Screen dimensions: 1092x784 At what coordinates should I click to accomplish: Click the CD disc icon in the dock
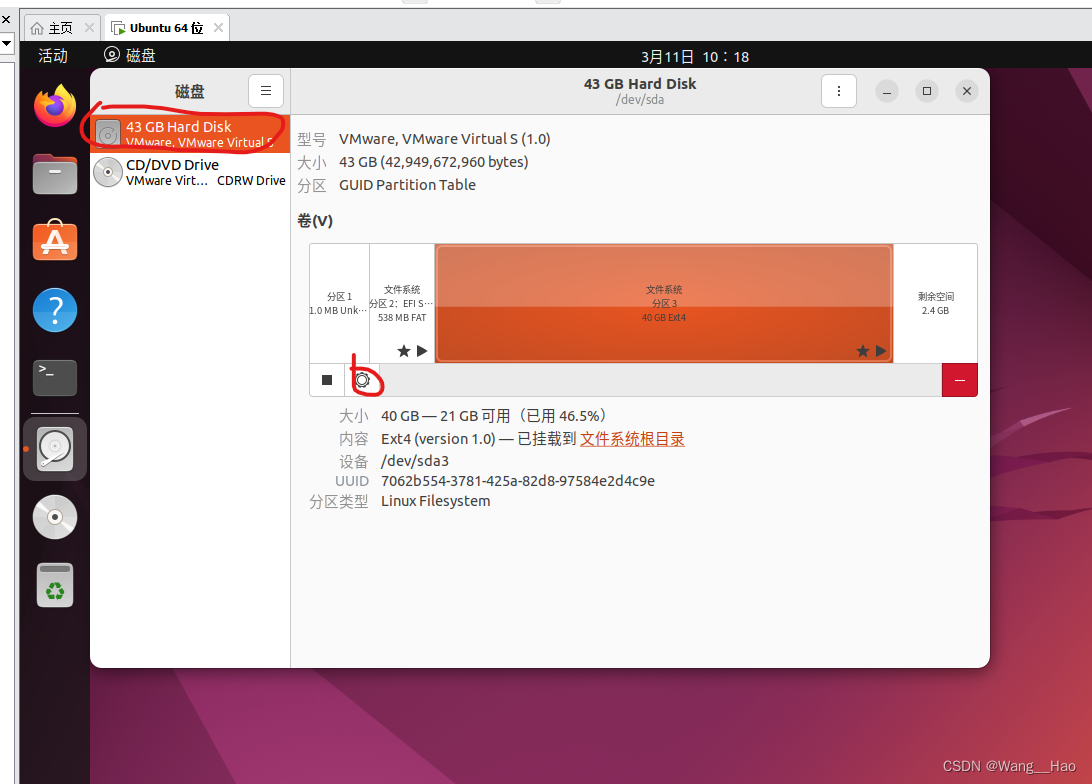(x=54, y=517)
